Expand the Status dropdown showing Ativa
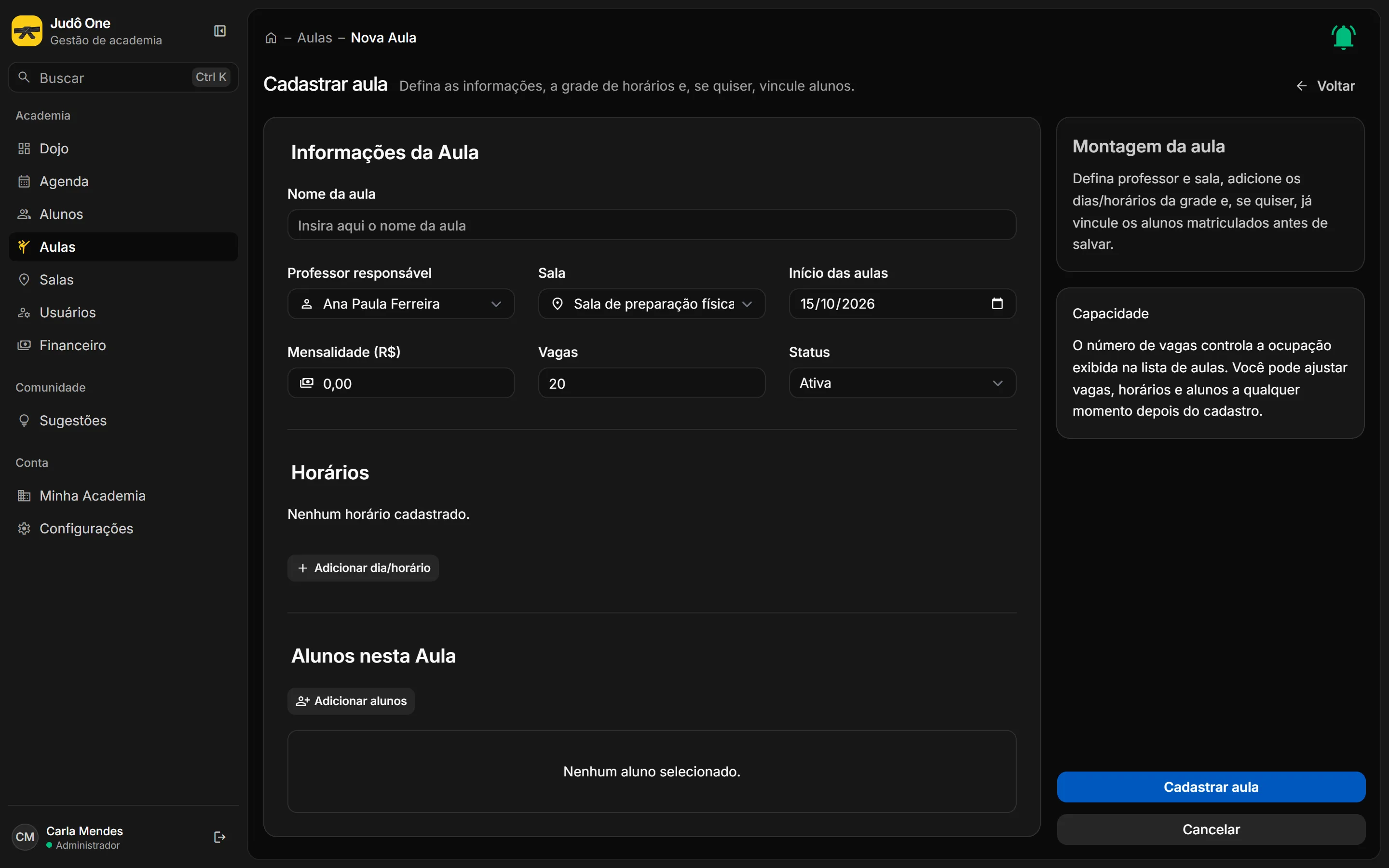The height and width of the screenshot is (868, 1389). click(902, 383)
